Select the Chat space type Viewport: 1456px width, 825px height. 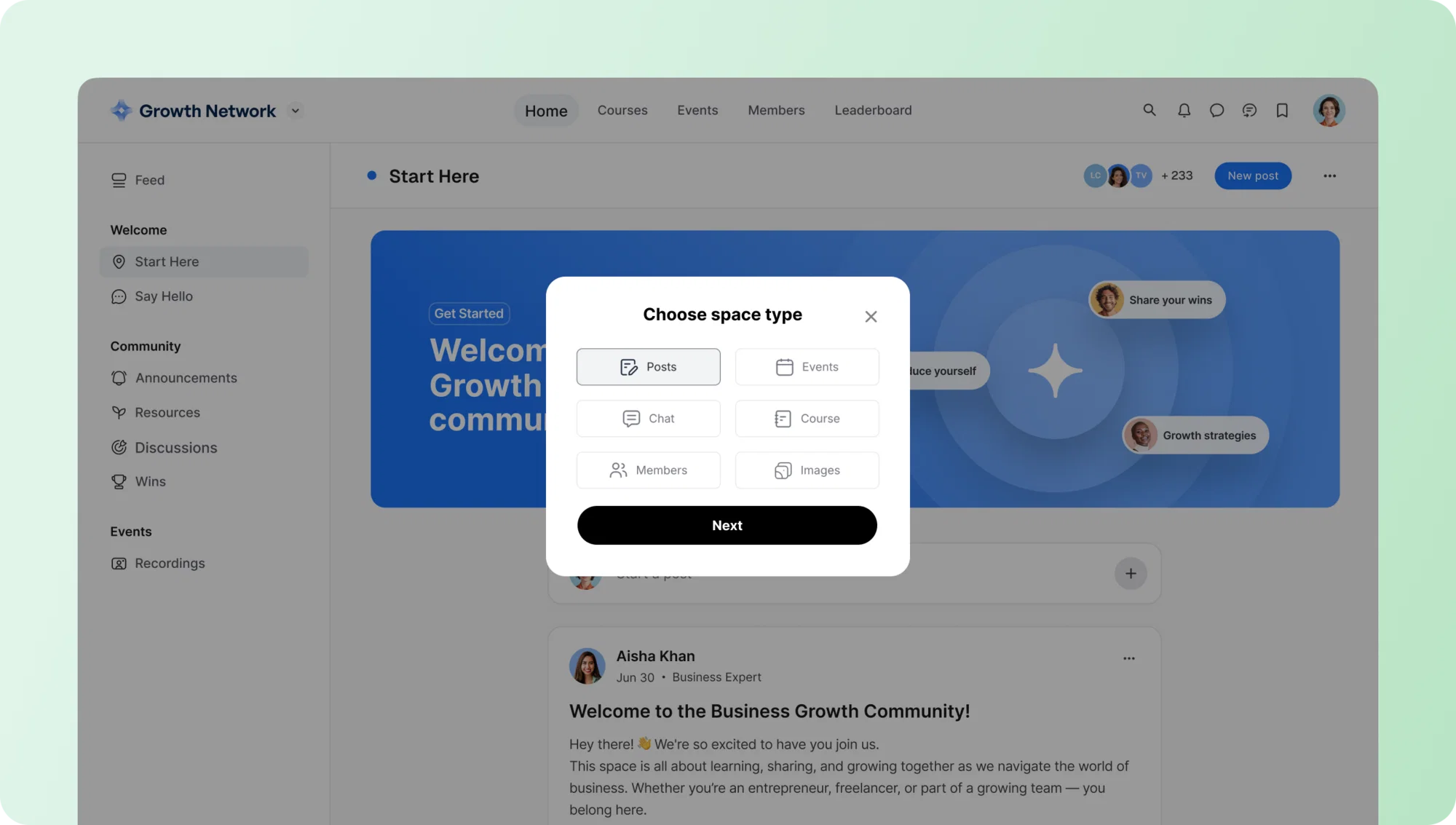(x=648, y=418)
